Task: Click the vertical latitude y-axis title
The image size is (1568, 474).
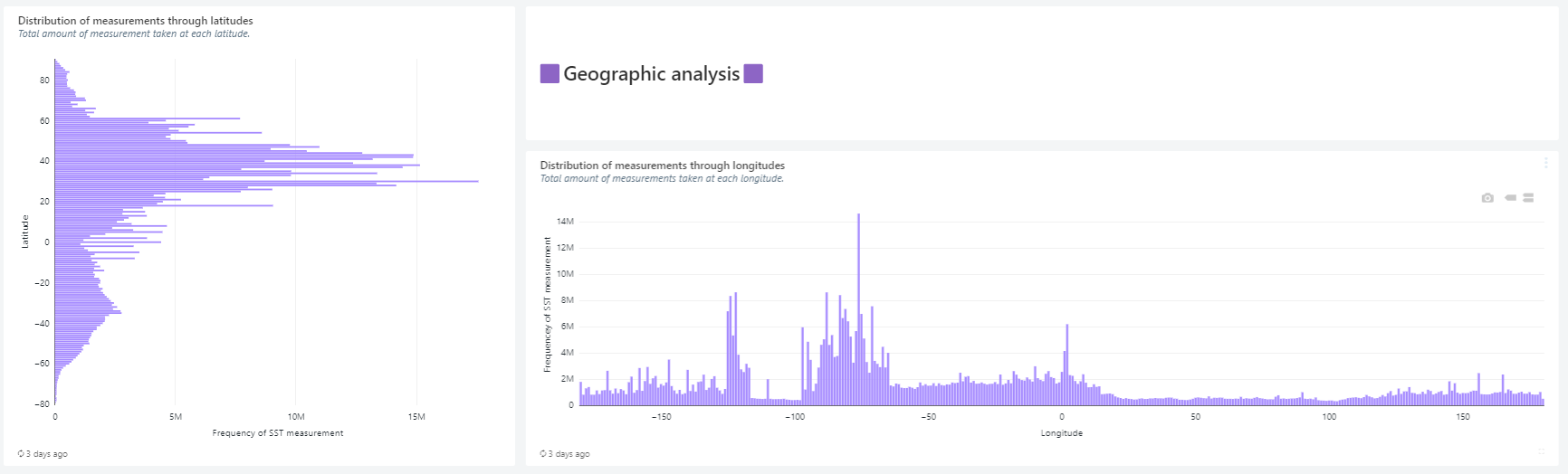Action: tap(25, 232)
